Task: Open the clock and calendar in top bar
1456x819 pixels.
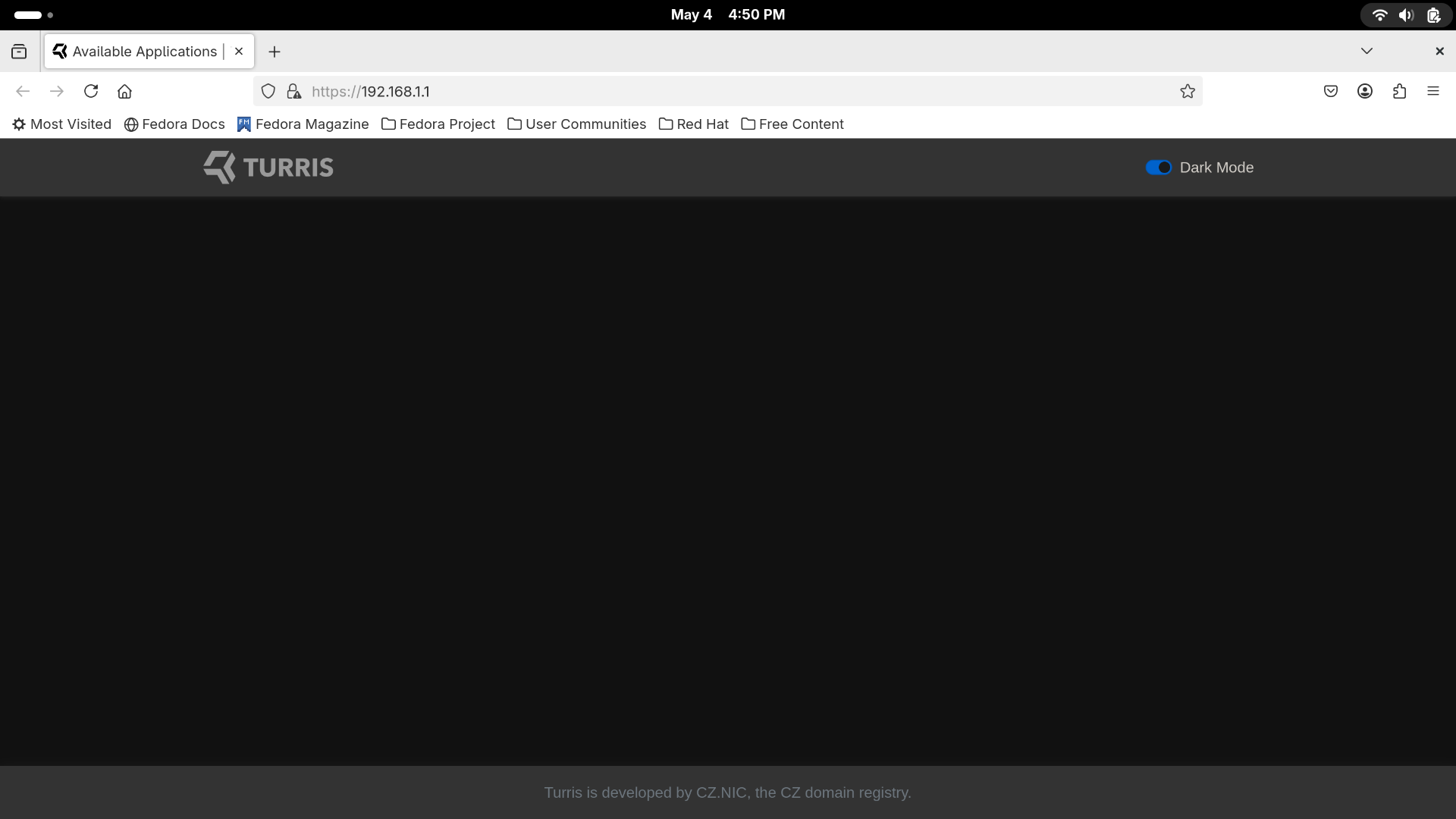Action: (727, 14)
